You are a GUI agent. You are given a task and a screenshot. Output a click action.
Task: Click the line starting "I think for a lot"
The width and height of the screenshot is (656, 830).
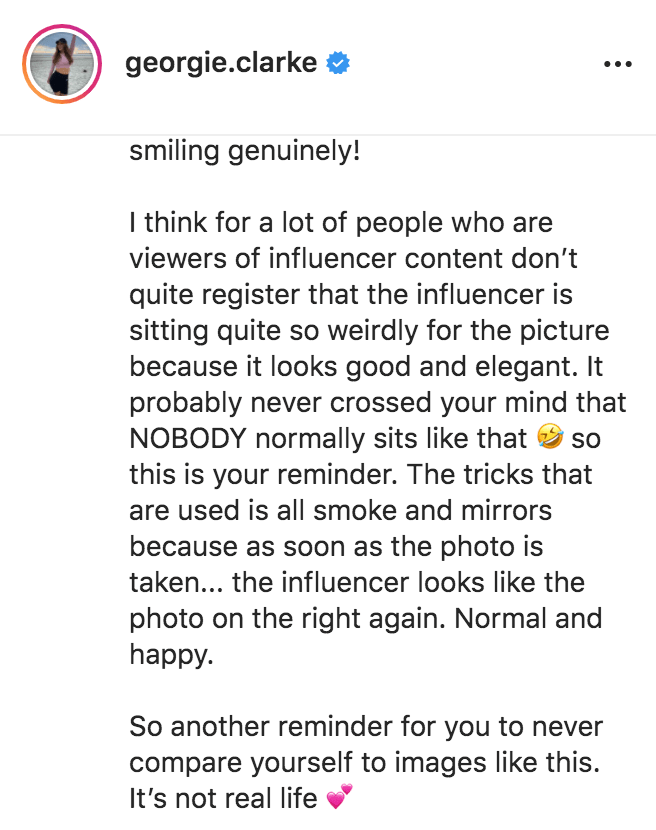pos(340,222)
